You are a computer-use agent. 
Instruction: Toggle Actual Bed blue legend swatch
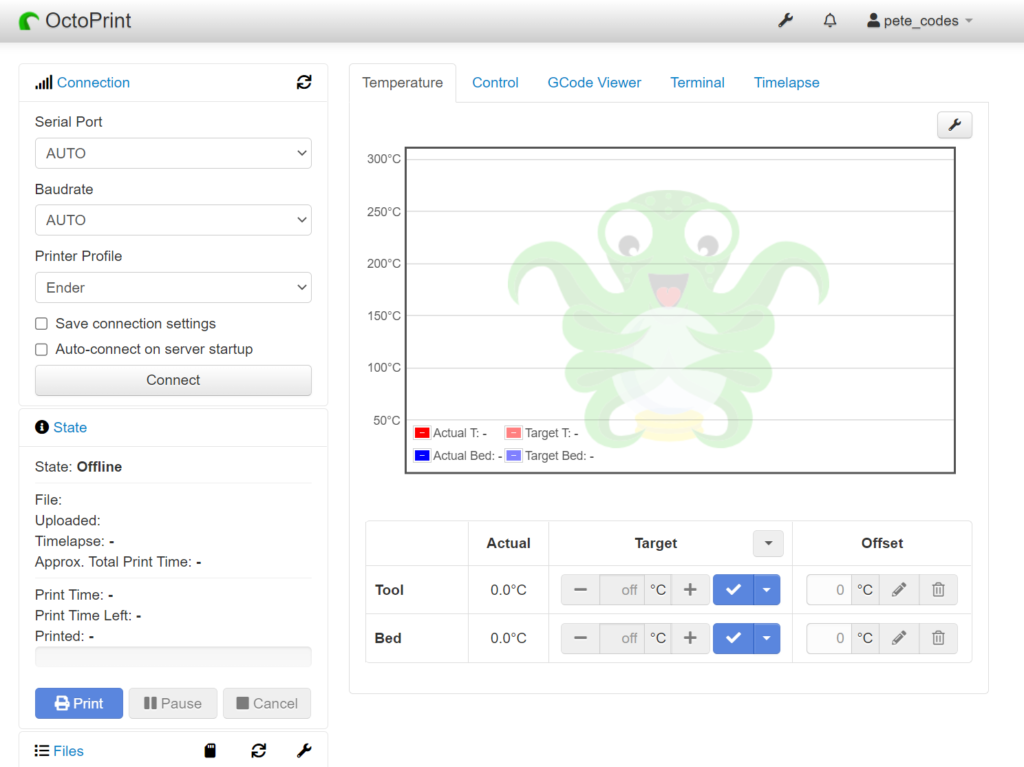click(x=422, y=455)
